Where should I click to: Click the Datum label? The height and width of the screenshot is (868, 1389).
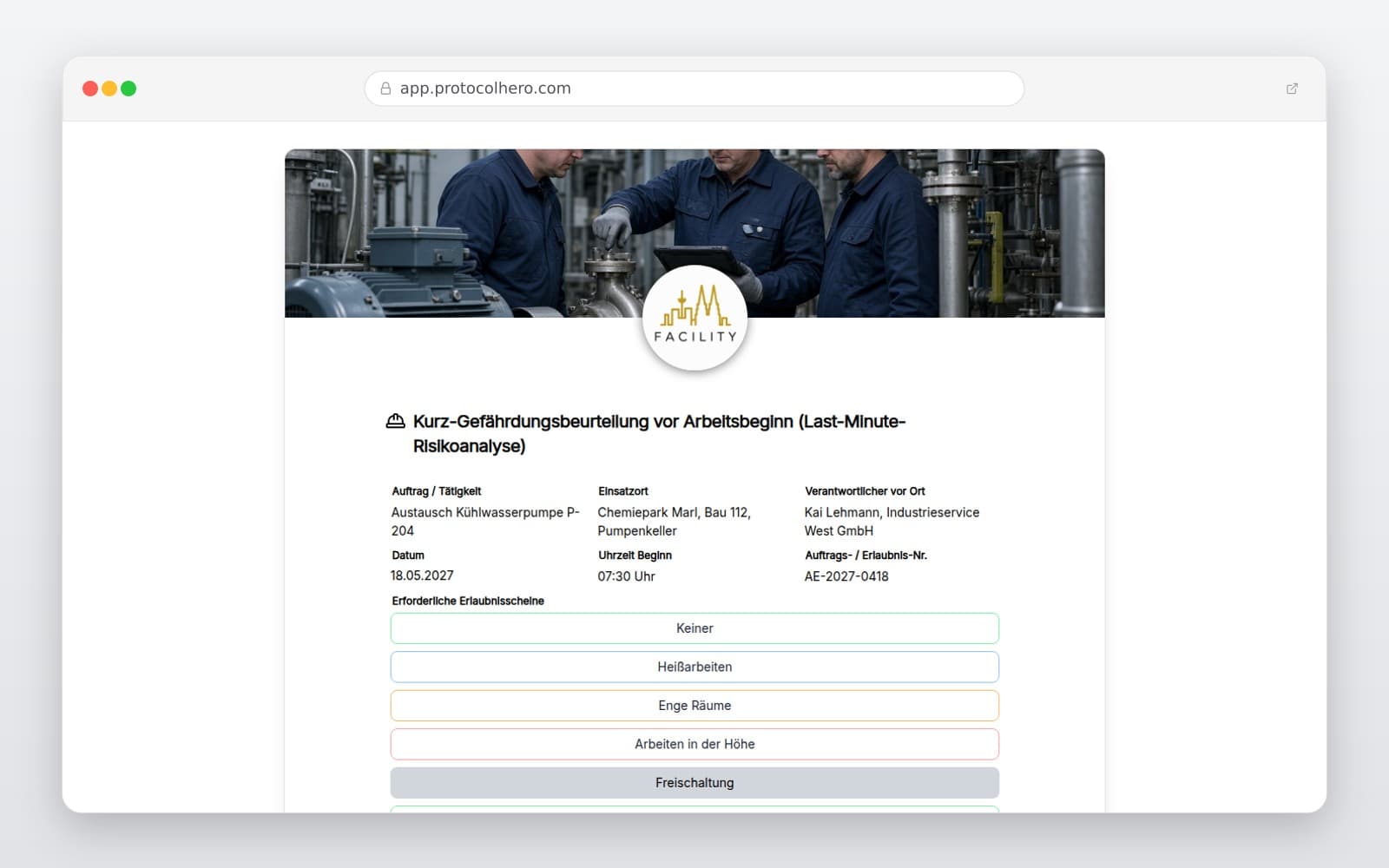[408, 556]
